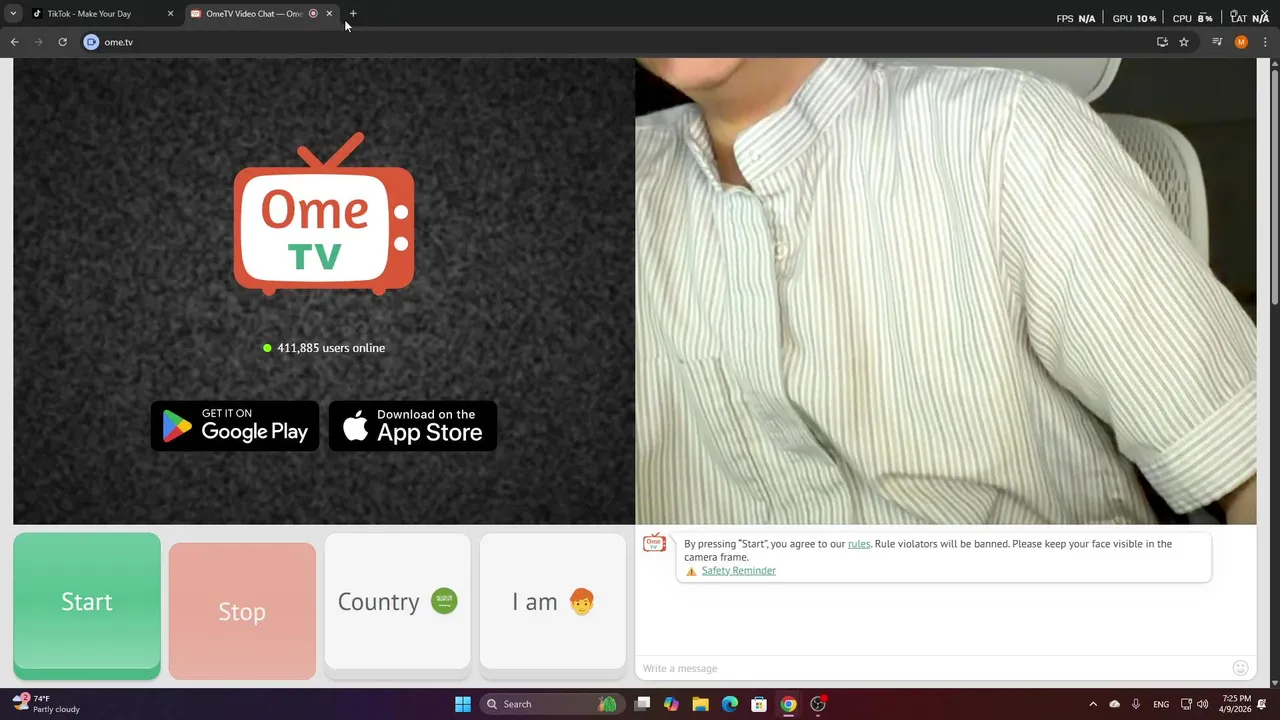Click the OmeTV logo
Viewport: 1280px width, 720px height.
324,214
